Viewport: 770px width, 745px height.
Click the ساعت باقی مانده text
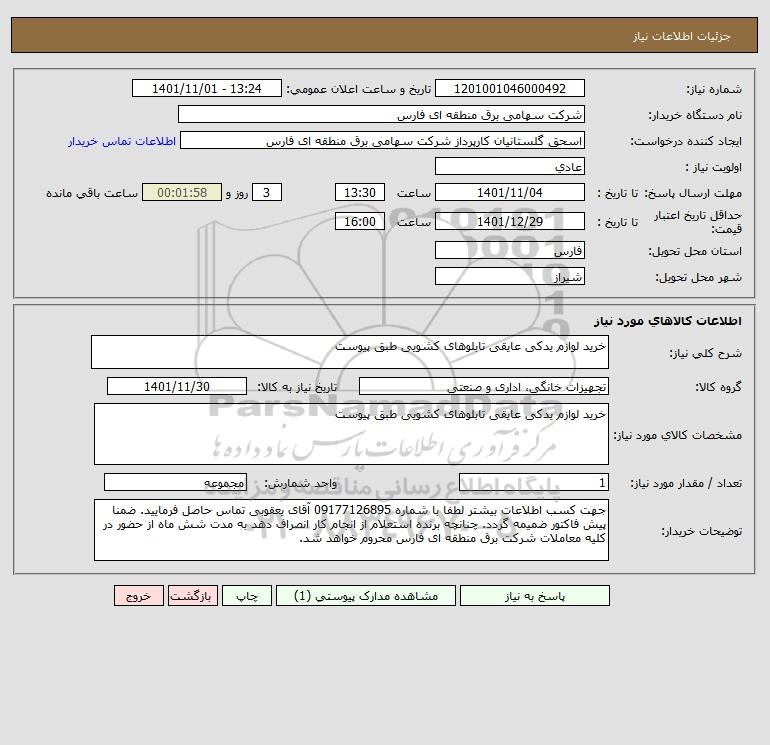92,193
